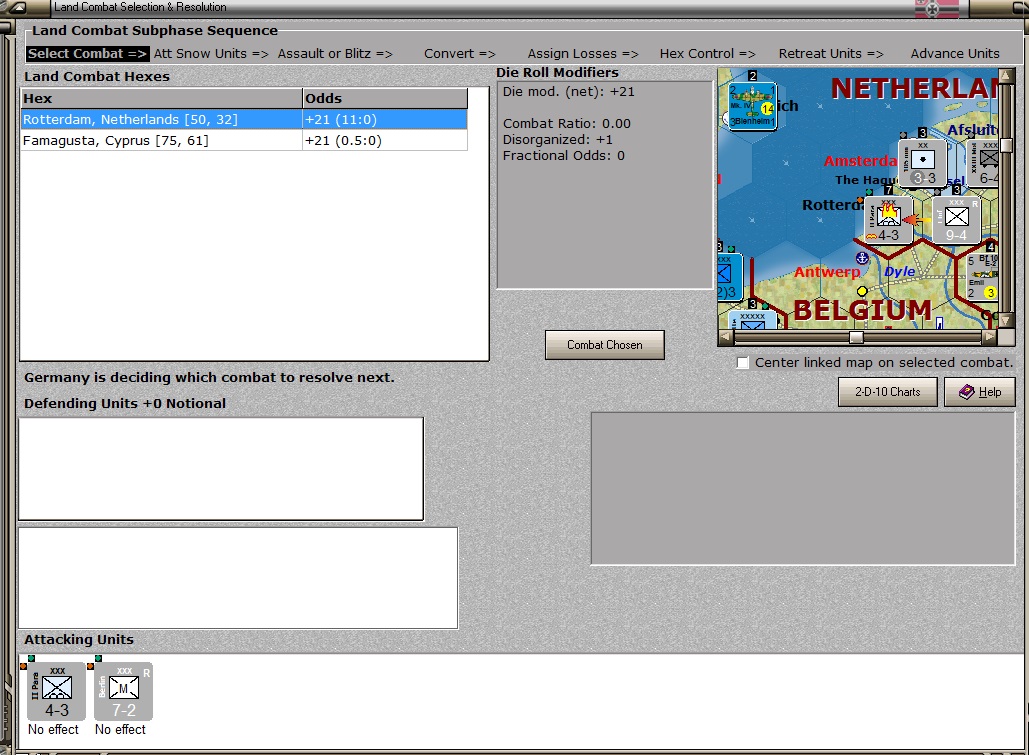Select the XXXXX headquarters counter at map bottom
This screenshot has height=755, width=1029.
click(x=753, y=320)
